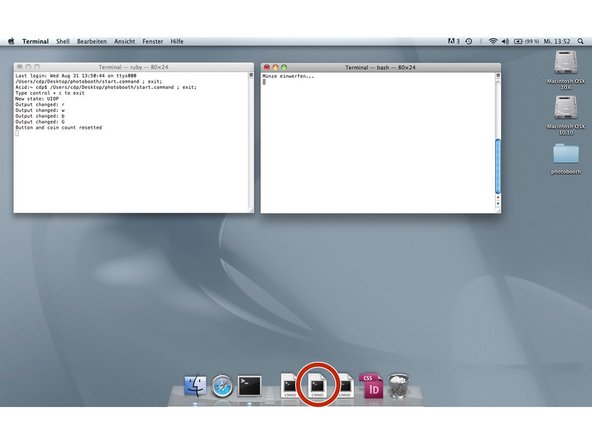Screen dimensions: 592x444
Task: Focus the ruby terminal window title bar
Action: pyautogui.click(x=134, y=67)
